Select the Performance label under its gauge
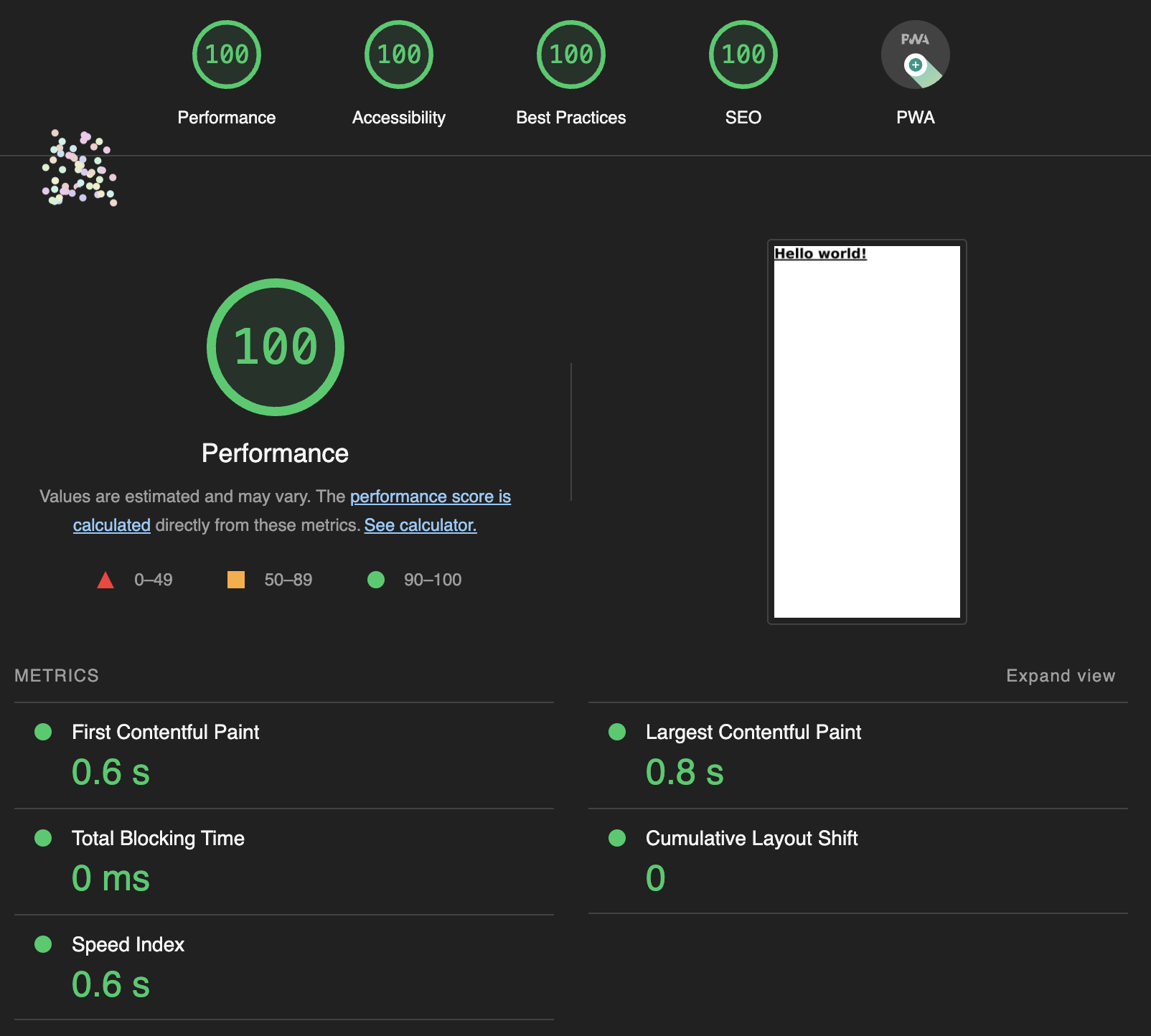Screen dimensions: 1151x1036 (x=275, y=453)
